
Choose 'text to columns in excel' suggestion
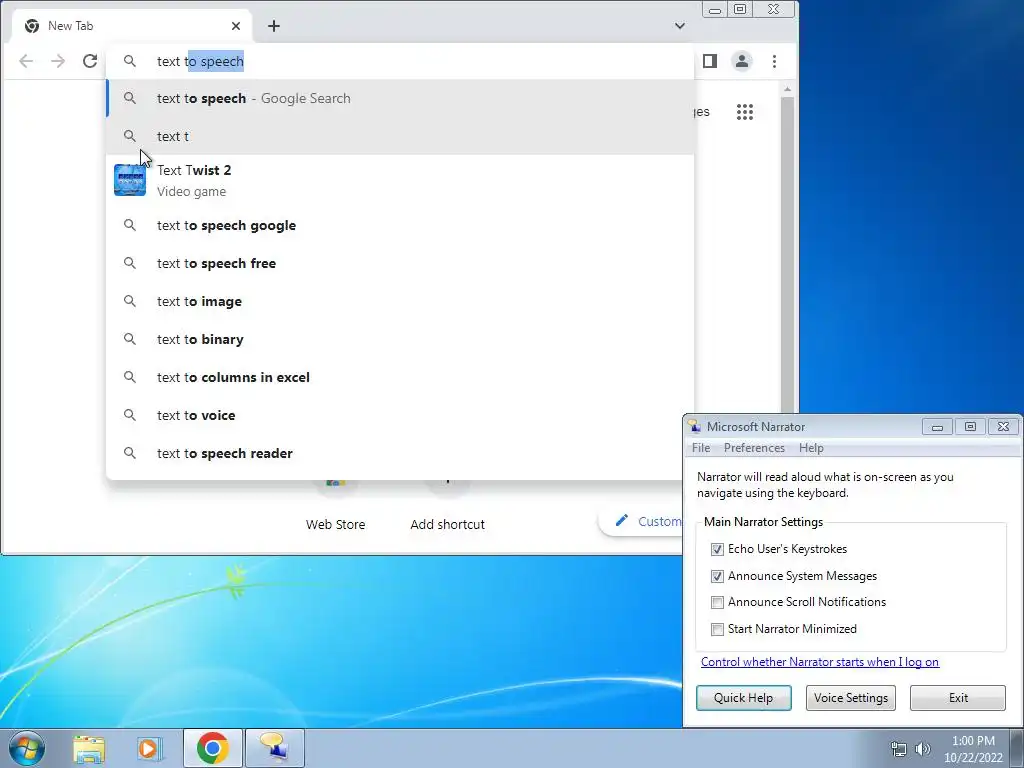pyautogui.click(x=400, y=377)
